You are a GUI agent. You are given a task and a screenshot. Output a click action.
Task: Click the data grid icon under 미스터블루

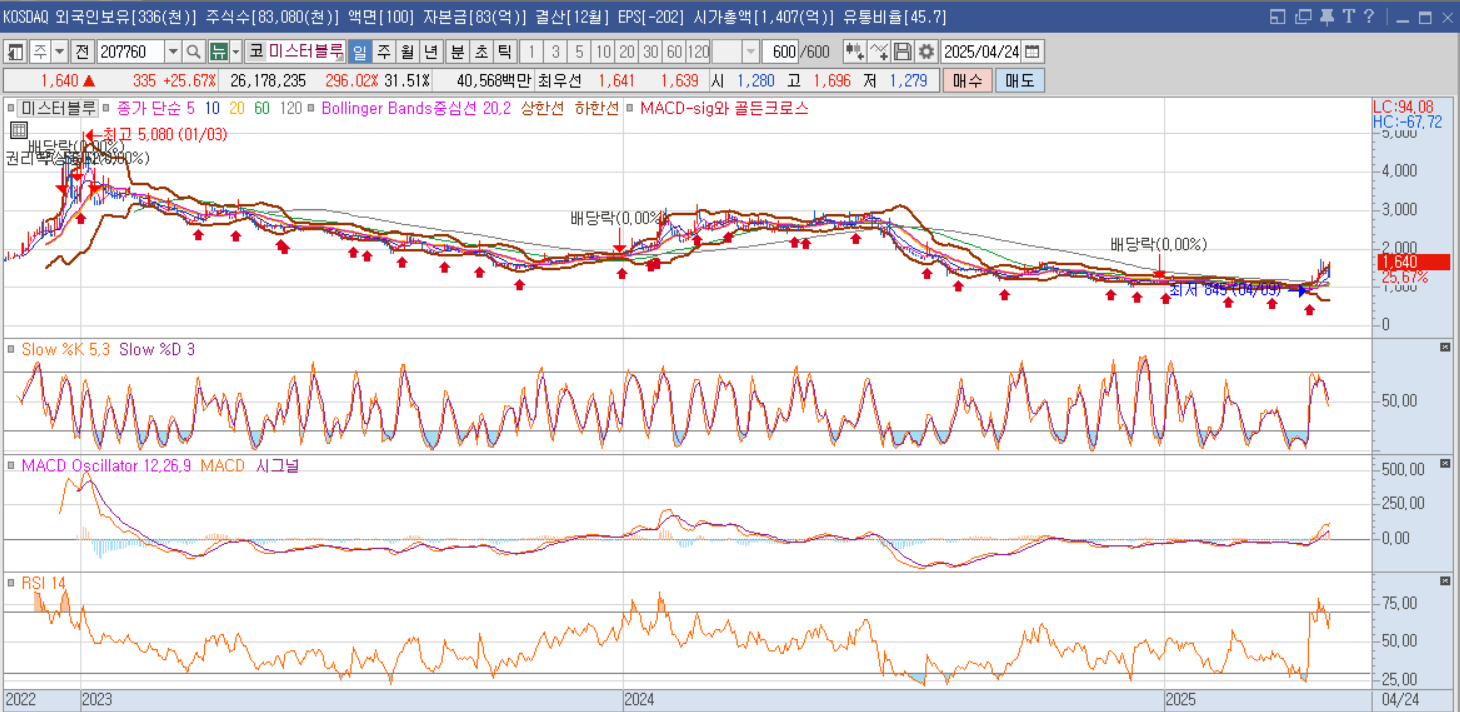(x=18, y=130)
